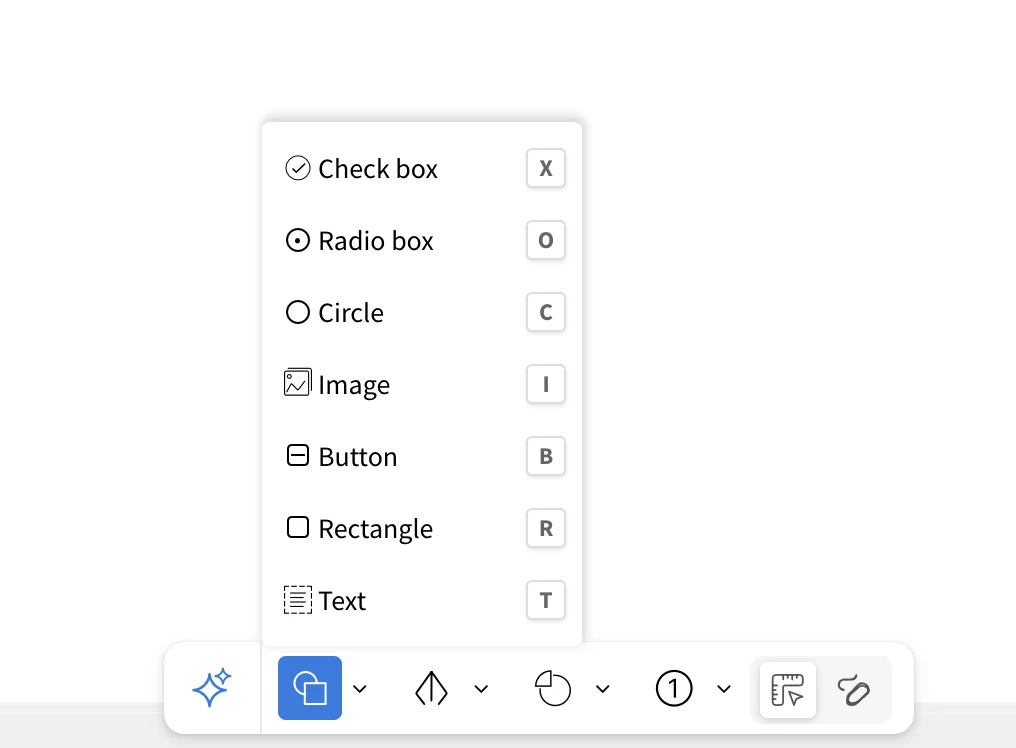Select the diamond flowchart shape tool
This screenshot has width=1016, height=748.
(x=430, y=688)
